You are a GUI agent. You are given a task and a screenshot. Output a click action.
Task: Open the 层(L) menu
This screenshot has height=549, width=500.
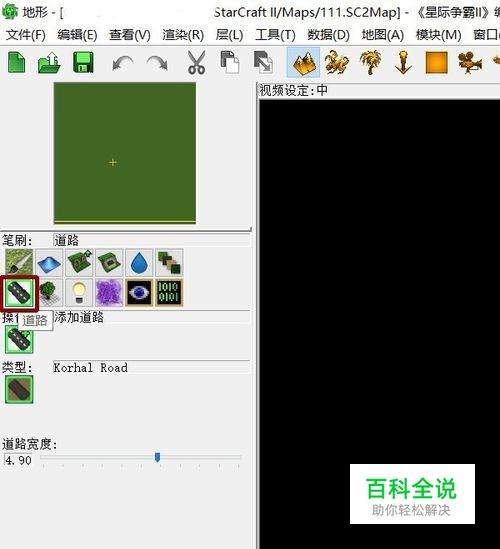(229, 35)
